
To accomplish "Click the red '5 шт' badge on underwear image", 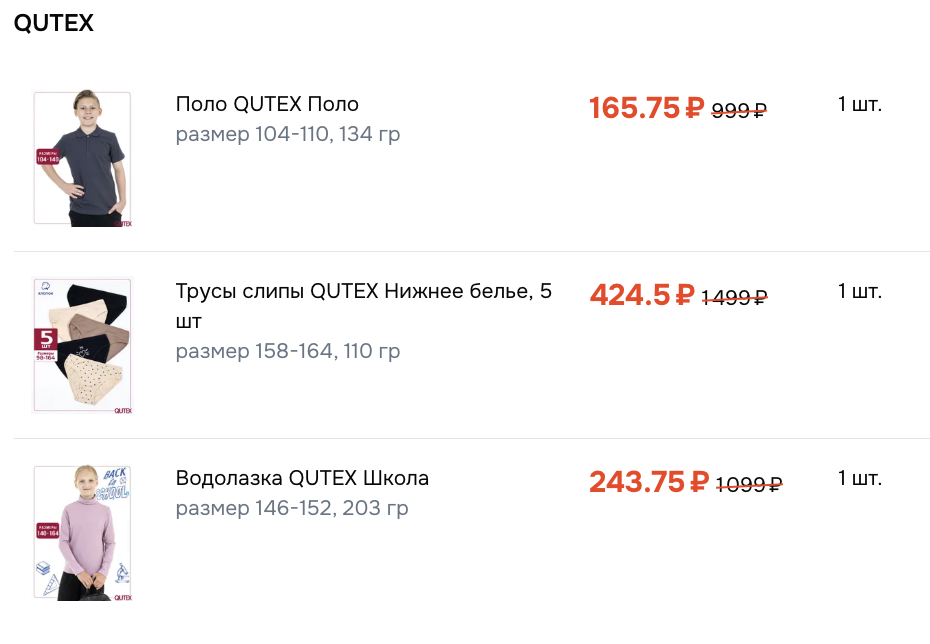I will tap(46, 339).
